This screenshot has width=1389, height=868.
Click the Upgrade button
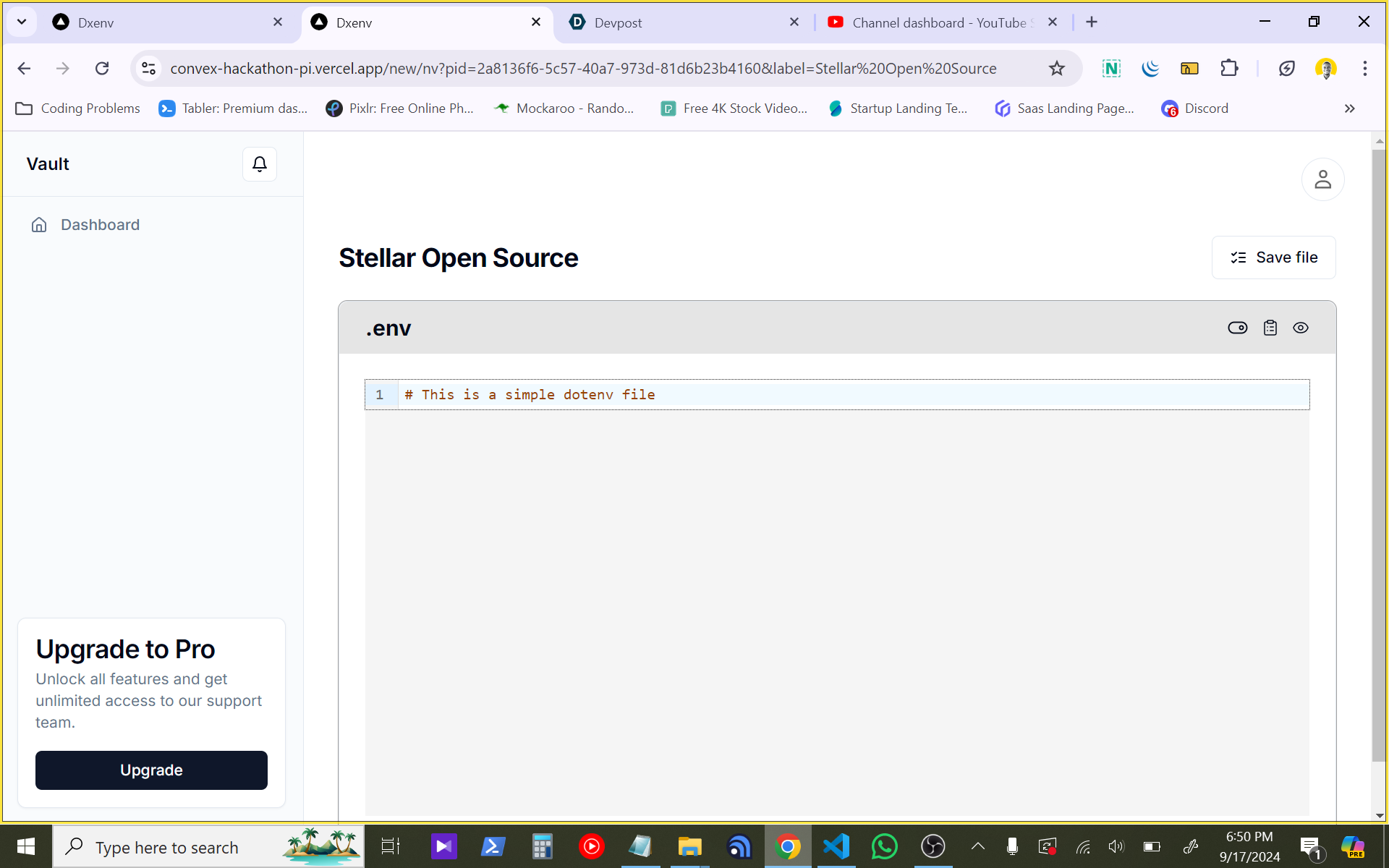pos(151,770)
